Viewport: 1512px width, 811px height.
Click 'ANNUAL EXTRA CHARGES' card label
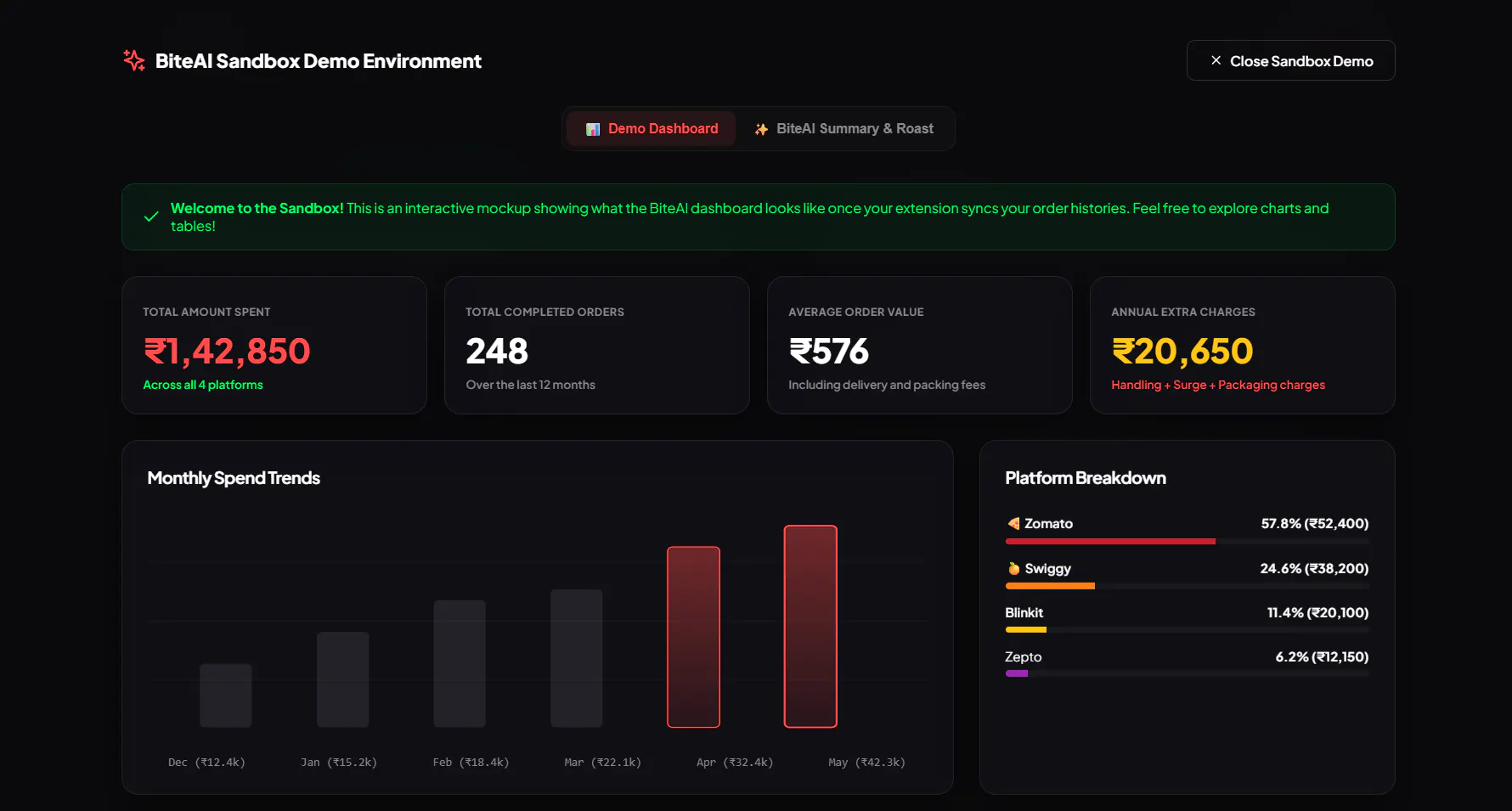[1182, 312]
